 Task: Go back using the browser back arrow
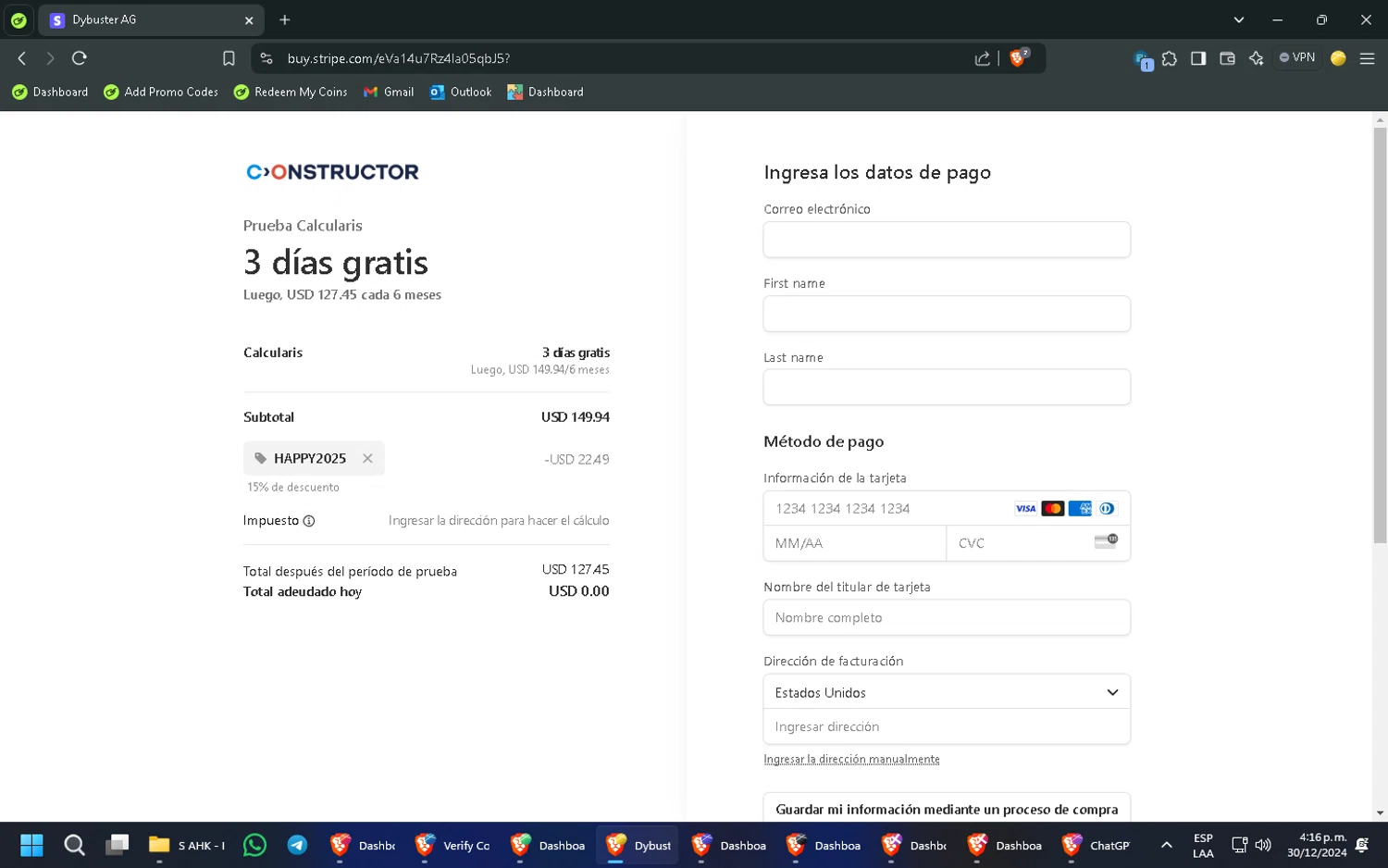pos(22,58)
